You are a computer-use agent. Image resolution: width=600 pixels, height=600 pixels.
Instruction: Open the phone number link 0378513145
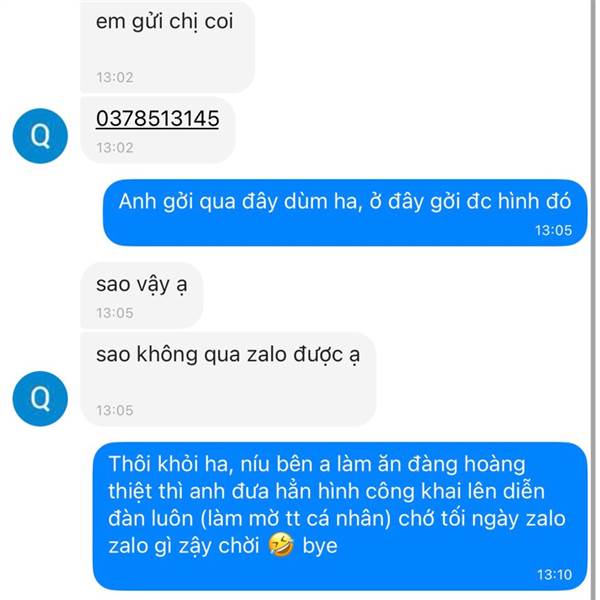coord(157,119)
